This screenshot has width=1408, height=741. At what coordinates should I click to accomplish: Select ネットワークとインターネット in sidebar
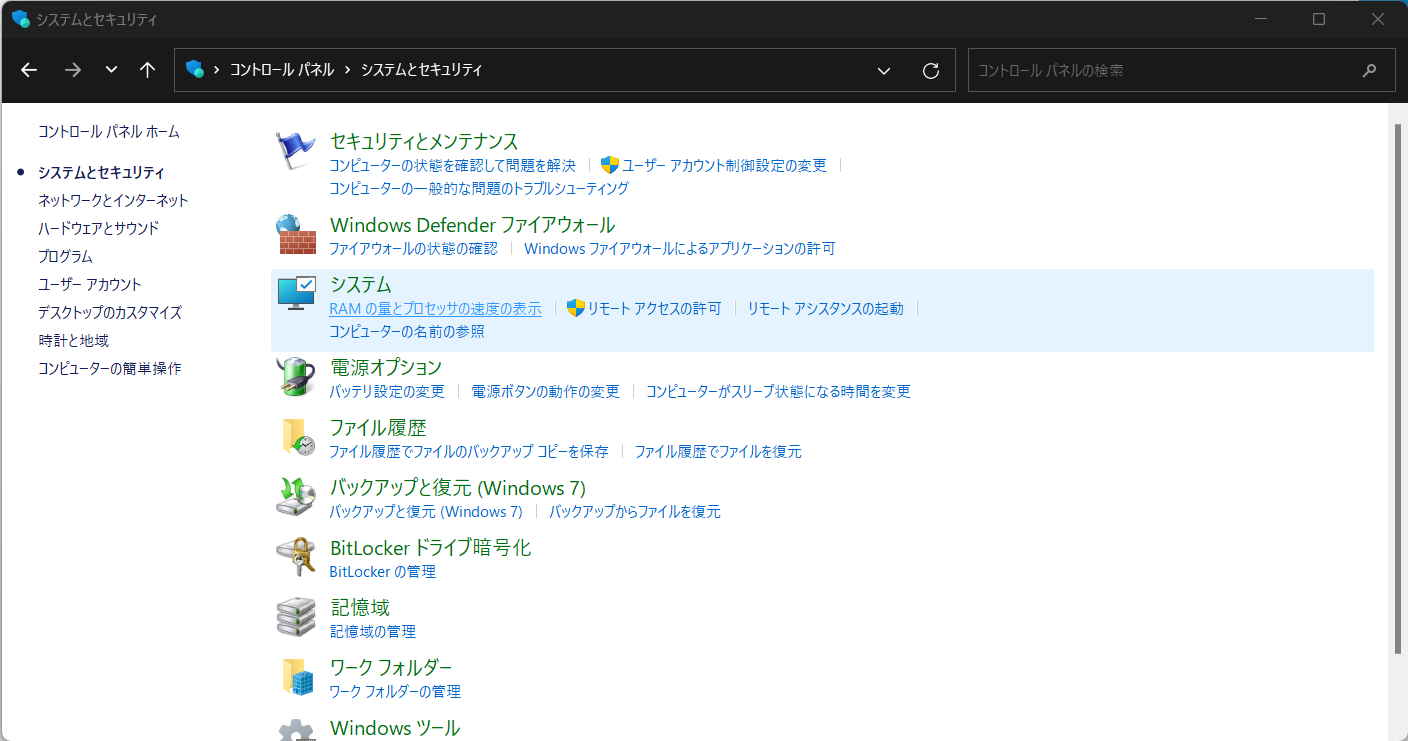click(113, 200)
